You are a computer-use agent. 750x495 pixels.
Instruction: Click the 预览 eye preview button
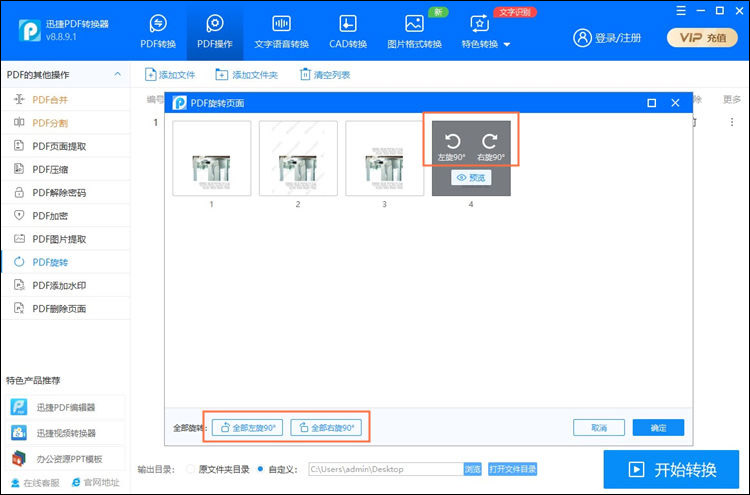pos(471,178)
